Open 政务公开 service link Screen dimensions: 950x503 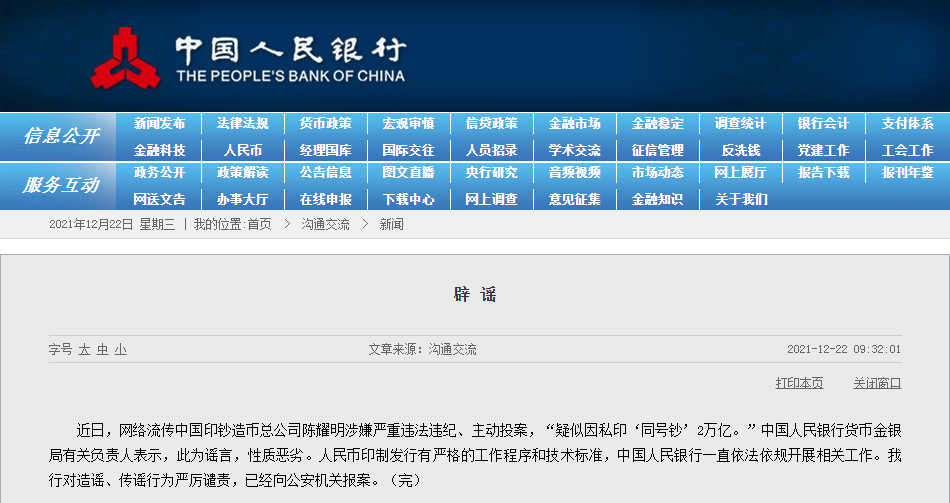tap(159, 173)
